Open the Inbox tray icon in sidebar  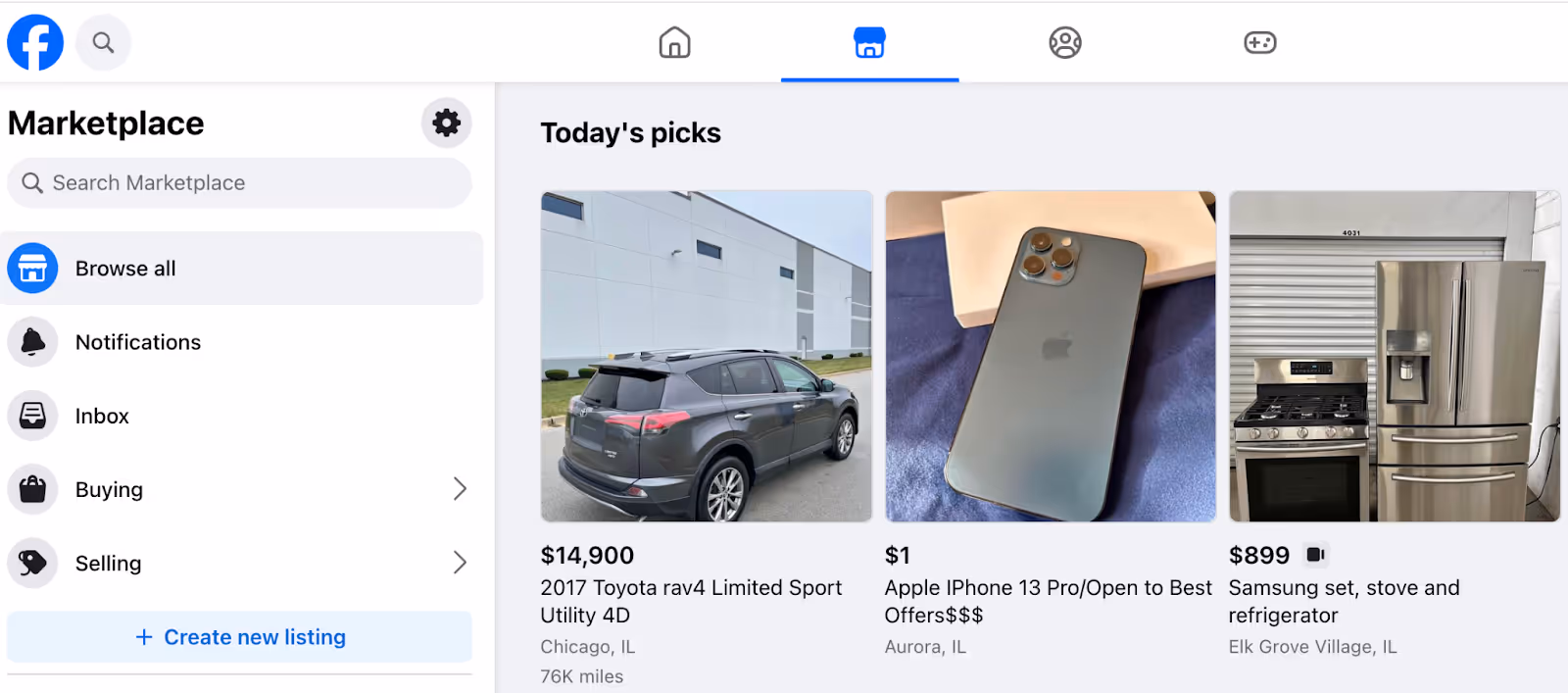pyautogui.click(x=32, y=415)
